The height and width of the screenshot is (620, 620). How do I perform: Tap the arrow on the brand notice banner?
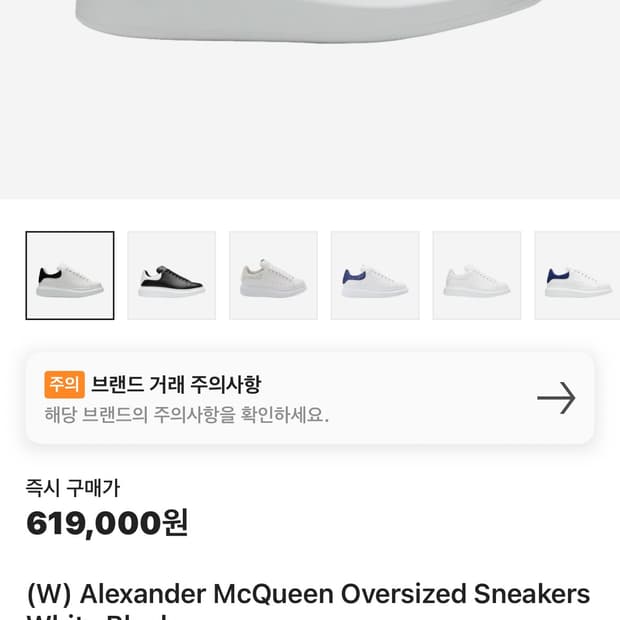click(556, 398)
